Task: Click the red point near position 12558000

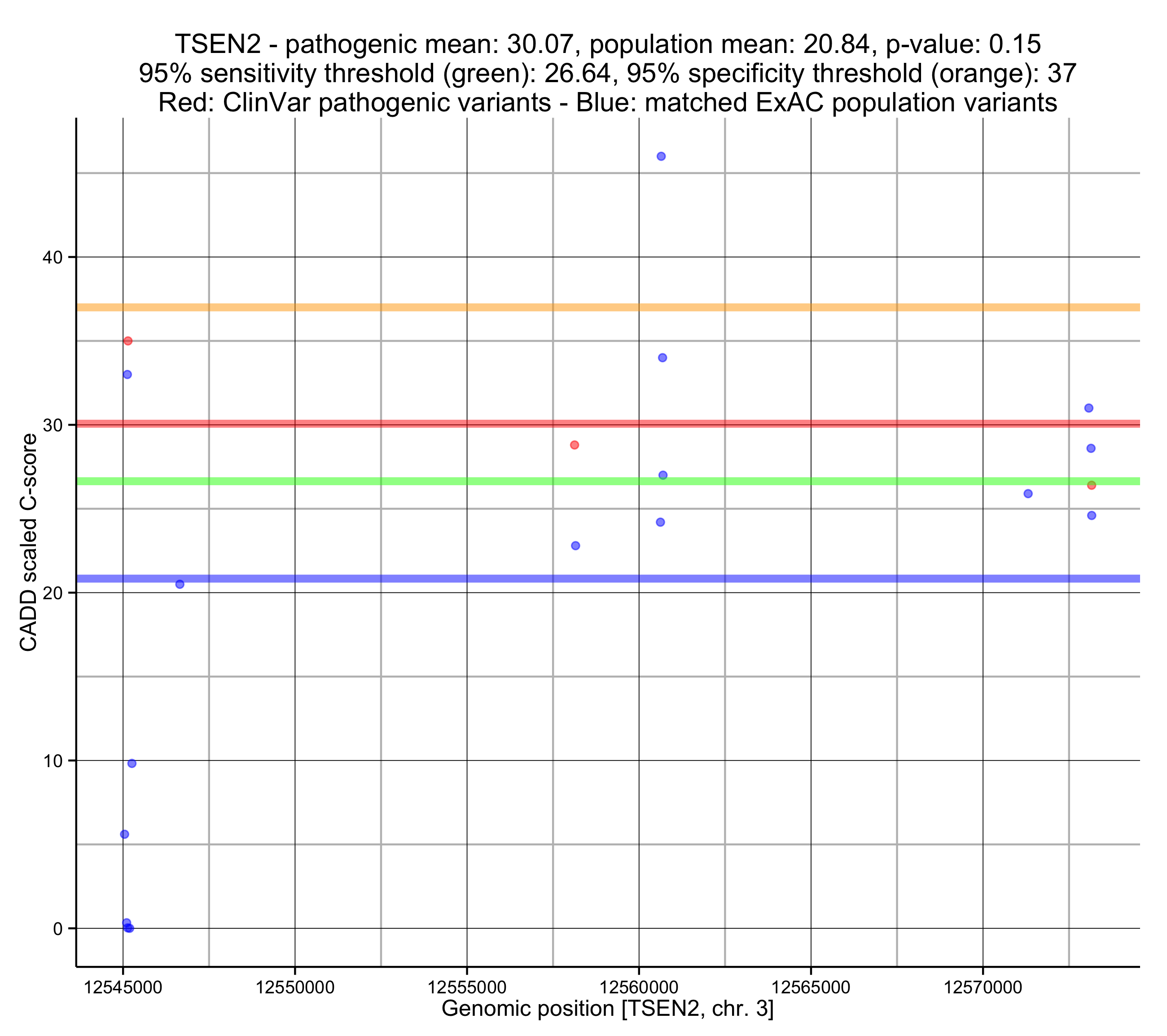Action: (x=575, y=445)
